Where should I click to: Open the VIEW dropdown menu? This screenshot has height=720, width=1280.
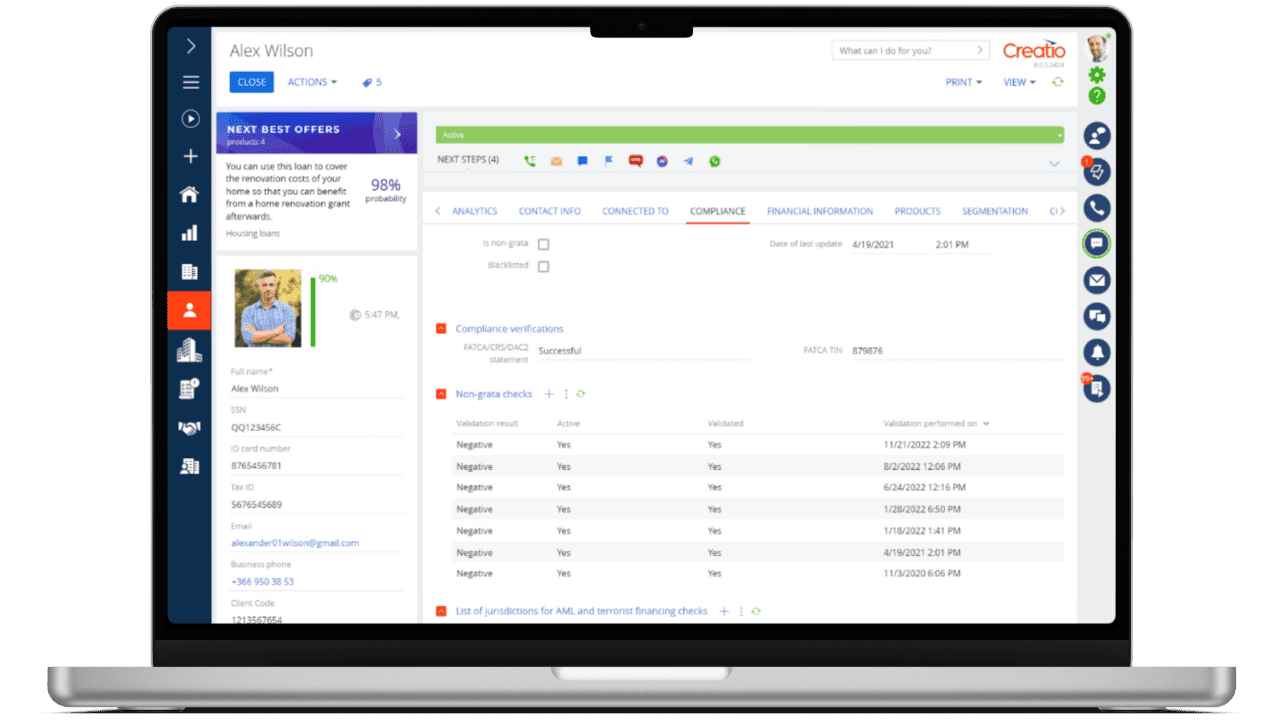click(x=1019, y=82)
